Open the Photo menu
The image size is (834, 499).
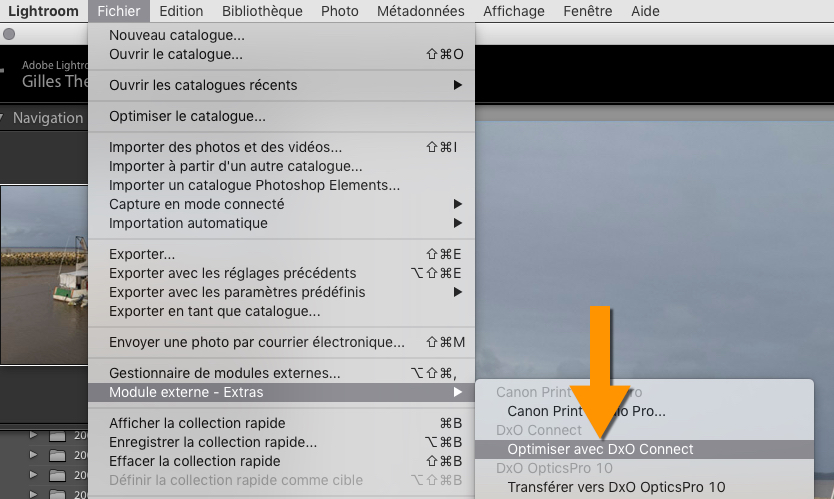339,11
